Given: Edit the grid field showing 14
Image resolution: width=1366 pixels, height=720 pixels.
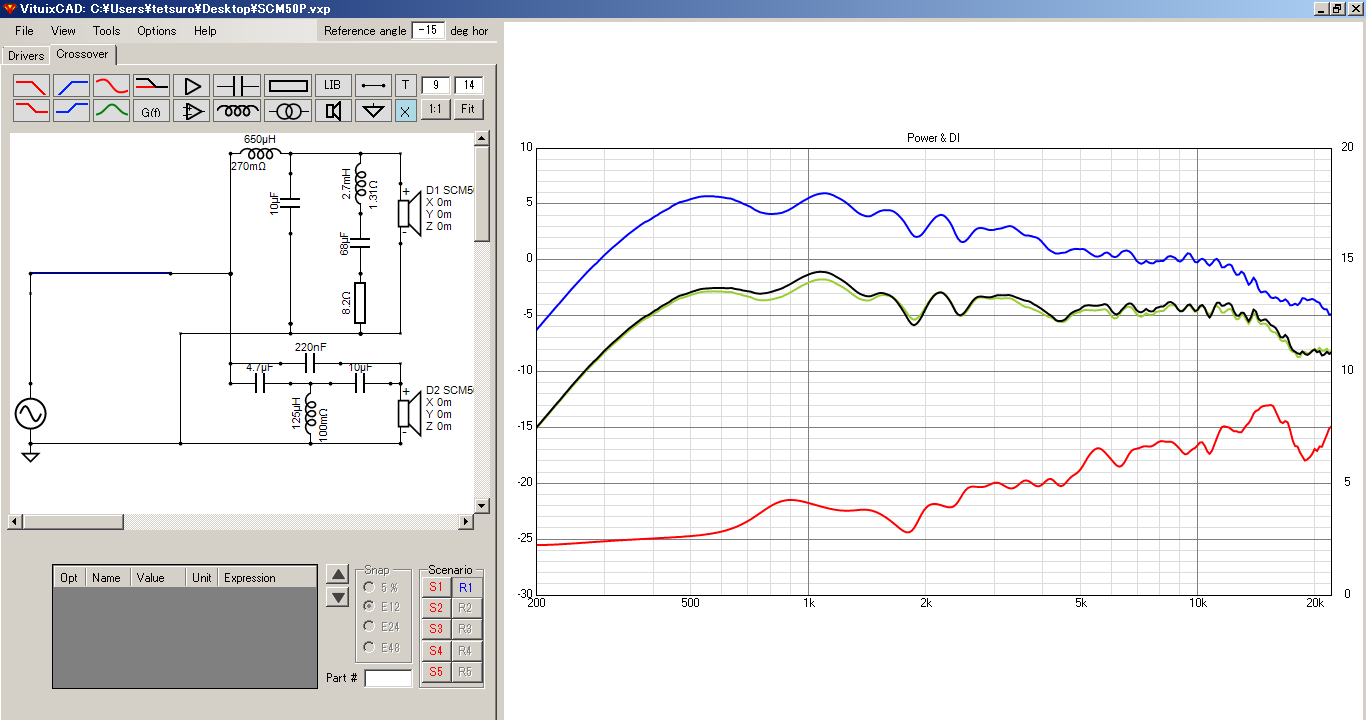Looking at the screenshot, I should [x=469, y=85].
